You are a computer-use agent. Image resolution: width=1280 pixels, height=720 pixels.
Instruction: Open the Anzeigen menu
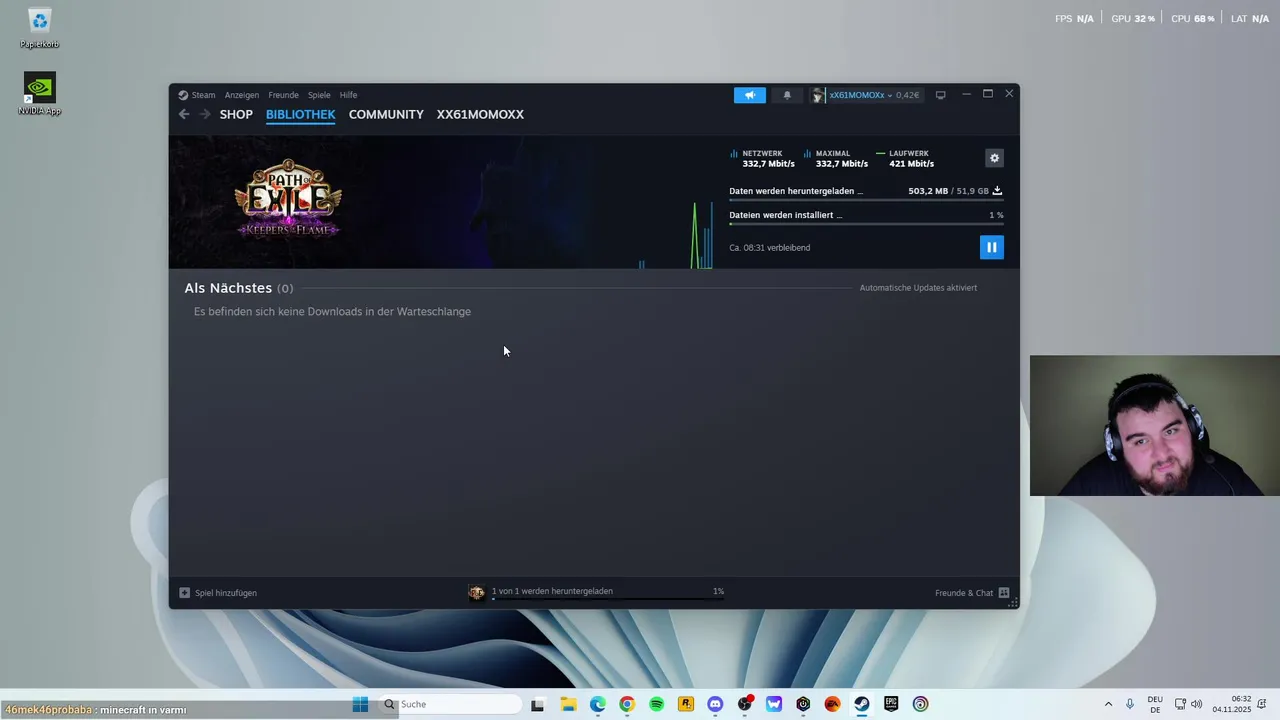pyautogui.click(x=242, y=95)
